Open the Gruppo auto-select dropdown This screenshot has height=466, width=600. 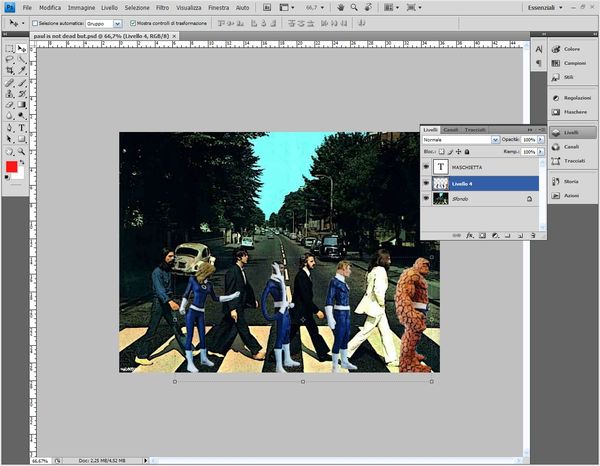point(117,24)
